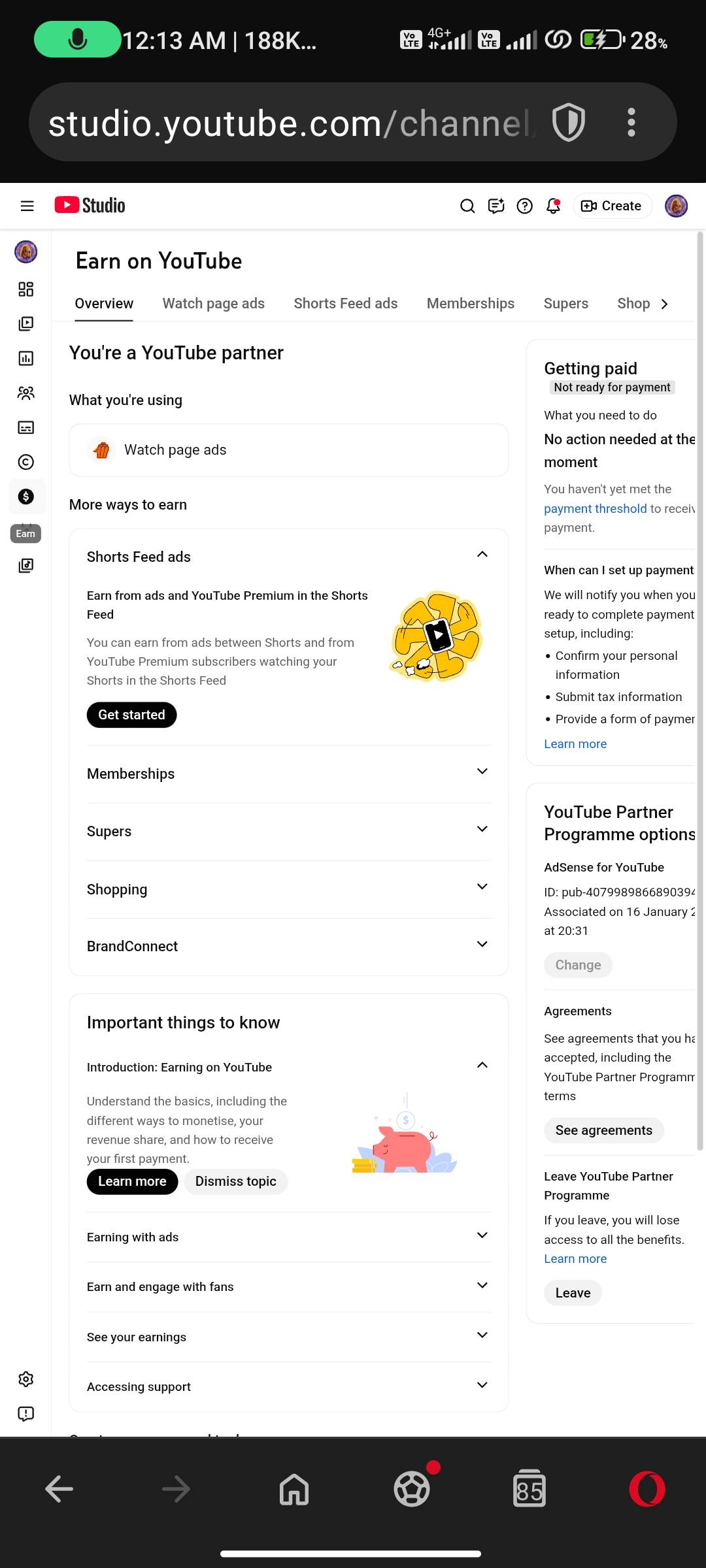Viewport: 706px width, 1568px height.
Task: Open Subtitles icon in sidebar
Action: (x=26, y=427)
